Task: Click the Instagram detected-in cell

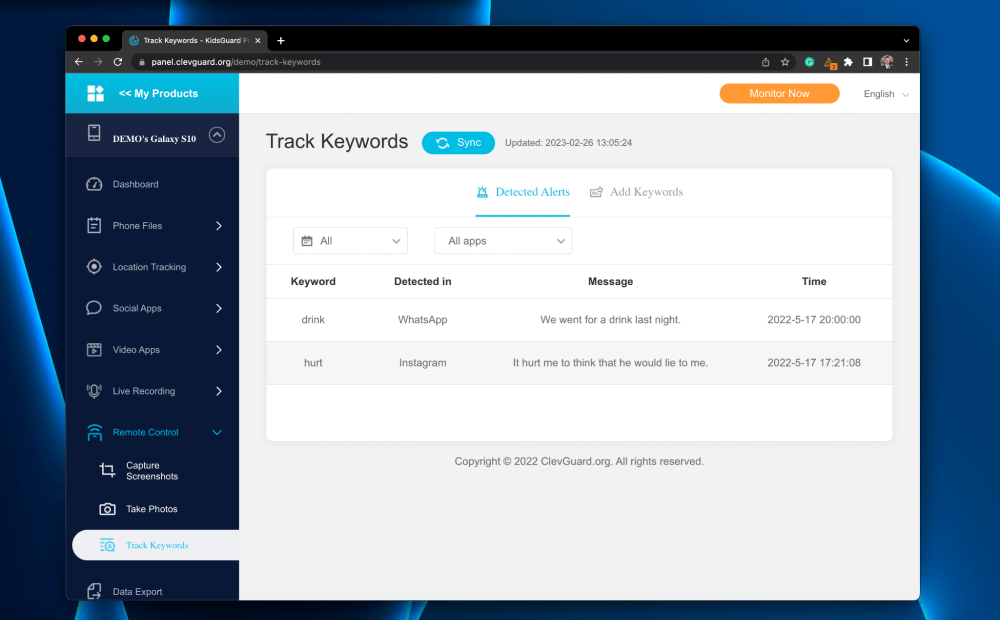Action: [423, 362]
